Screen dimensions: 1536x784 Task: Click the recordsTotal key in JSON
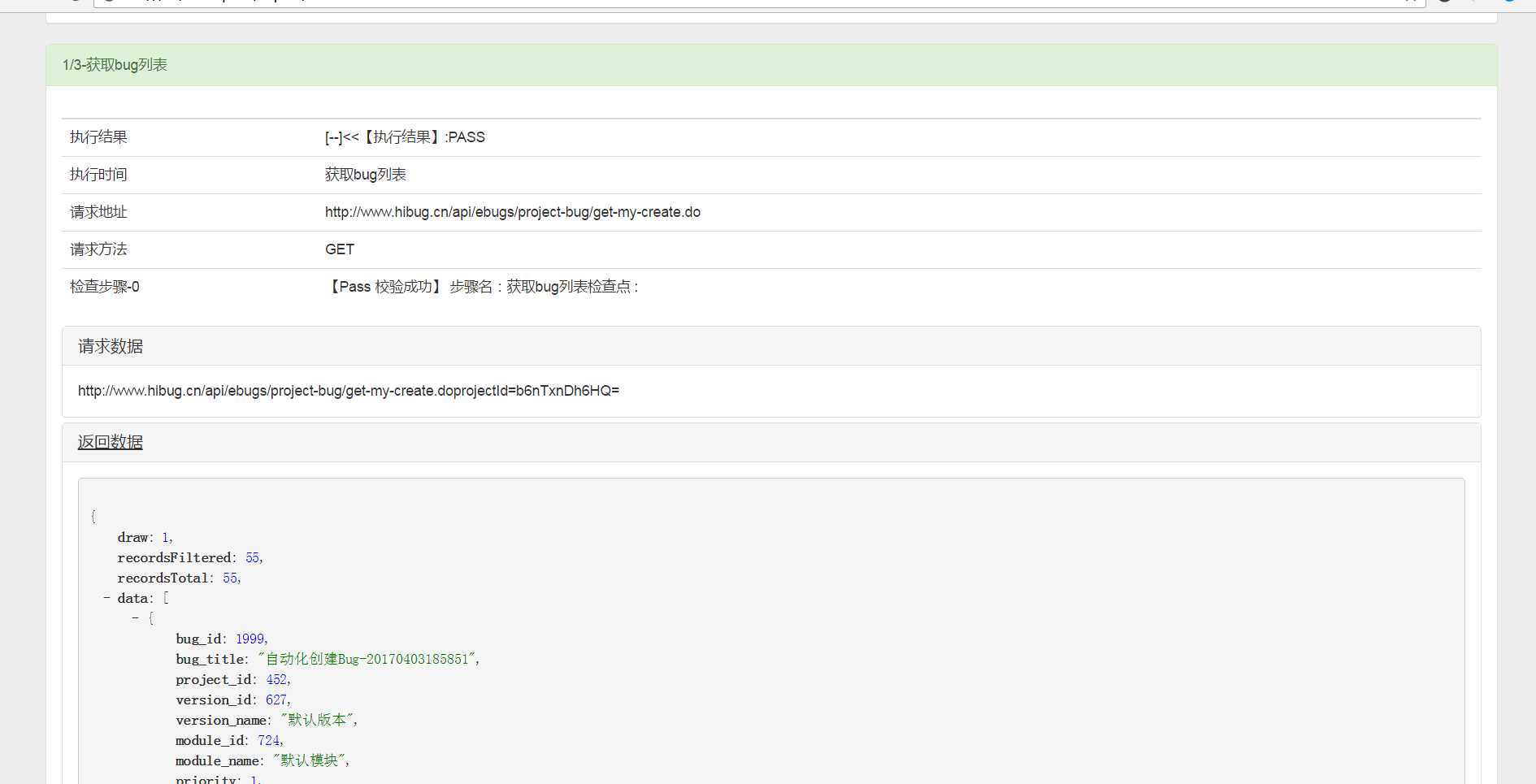click(163, 578)
